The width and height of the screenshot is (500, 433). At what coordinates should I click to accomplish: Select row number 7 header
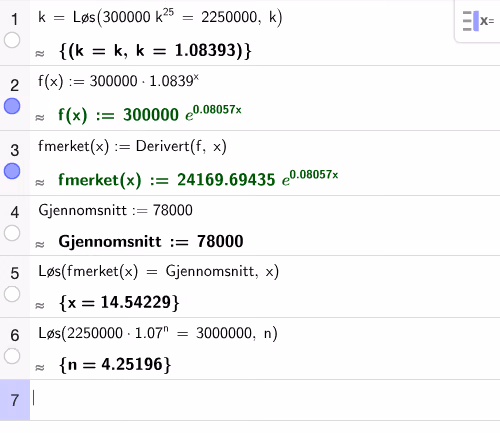pos(14,400)
